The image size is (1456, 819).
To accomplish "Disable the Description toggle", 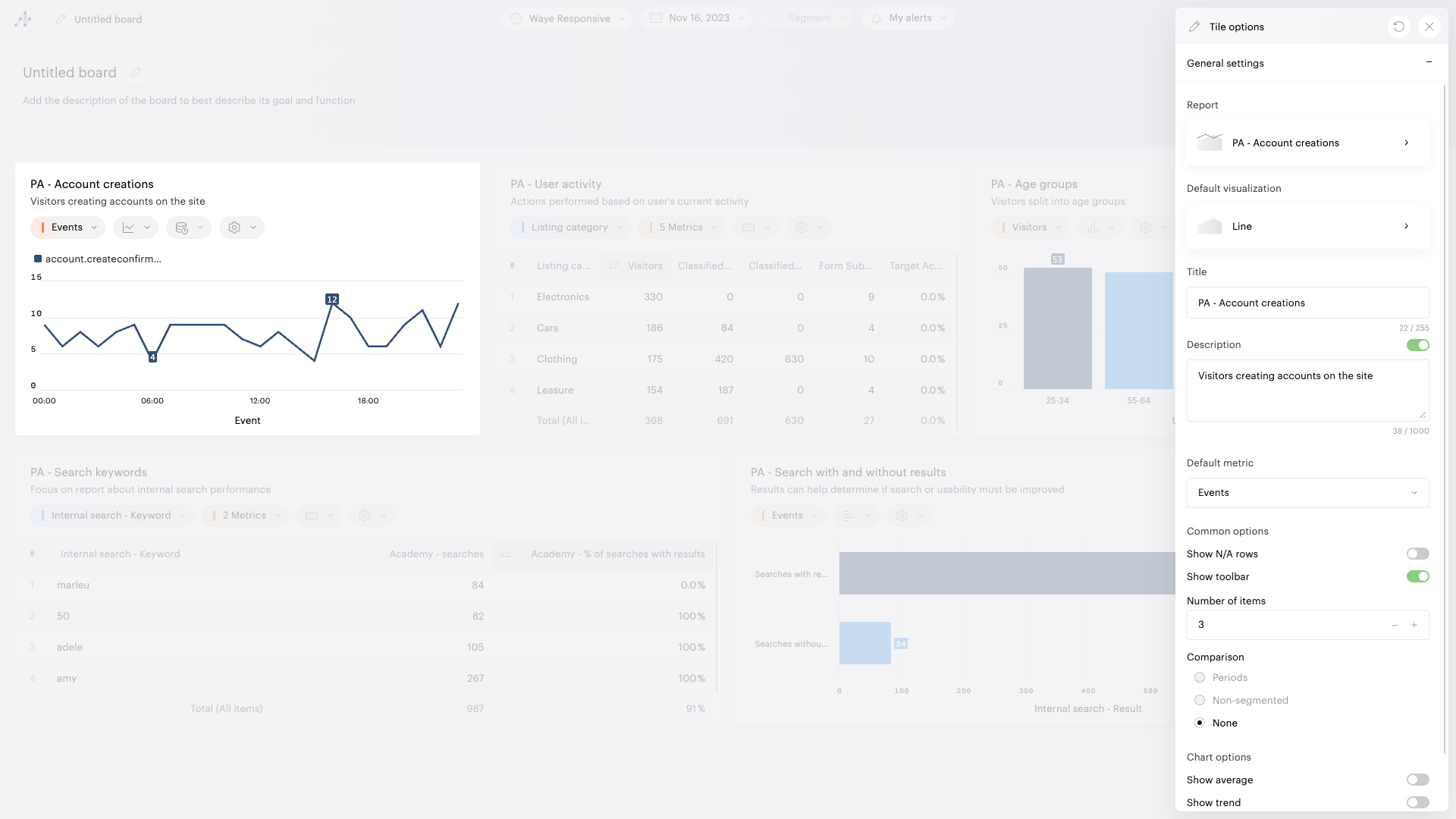I will tap(1417, 345).
